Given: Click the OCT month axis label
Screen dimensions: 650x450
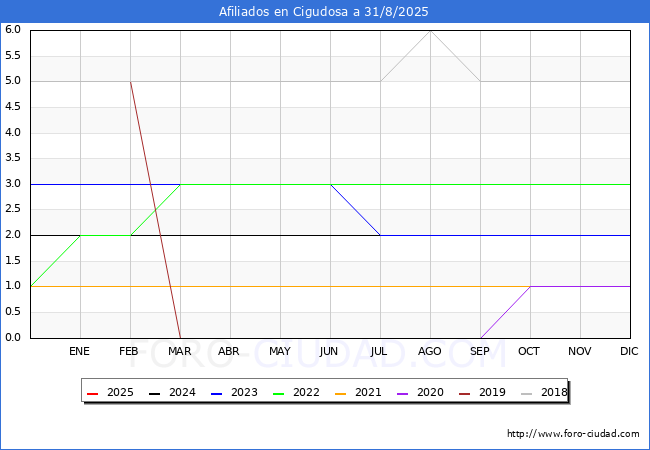Looking at the screenshot, I should pos(529,351).
